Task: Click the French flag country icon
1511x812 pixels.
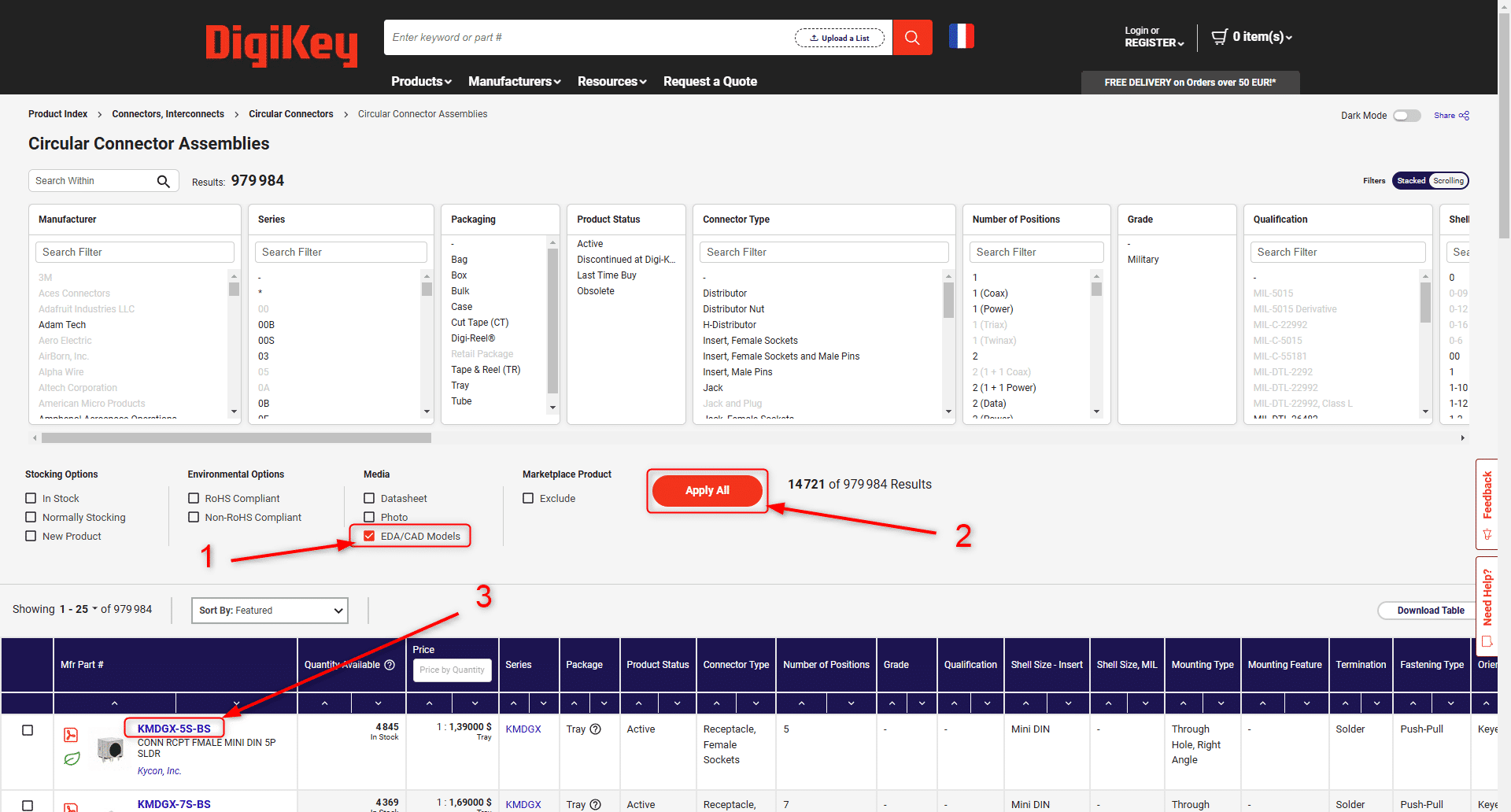Action: point(961,36)
